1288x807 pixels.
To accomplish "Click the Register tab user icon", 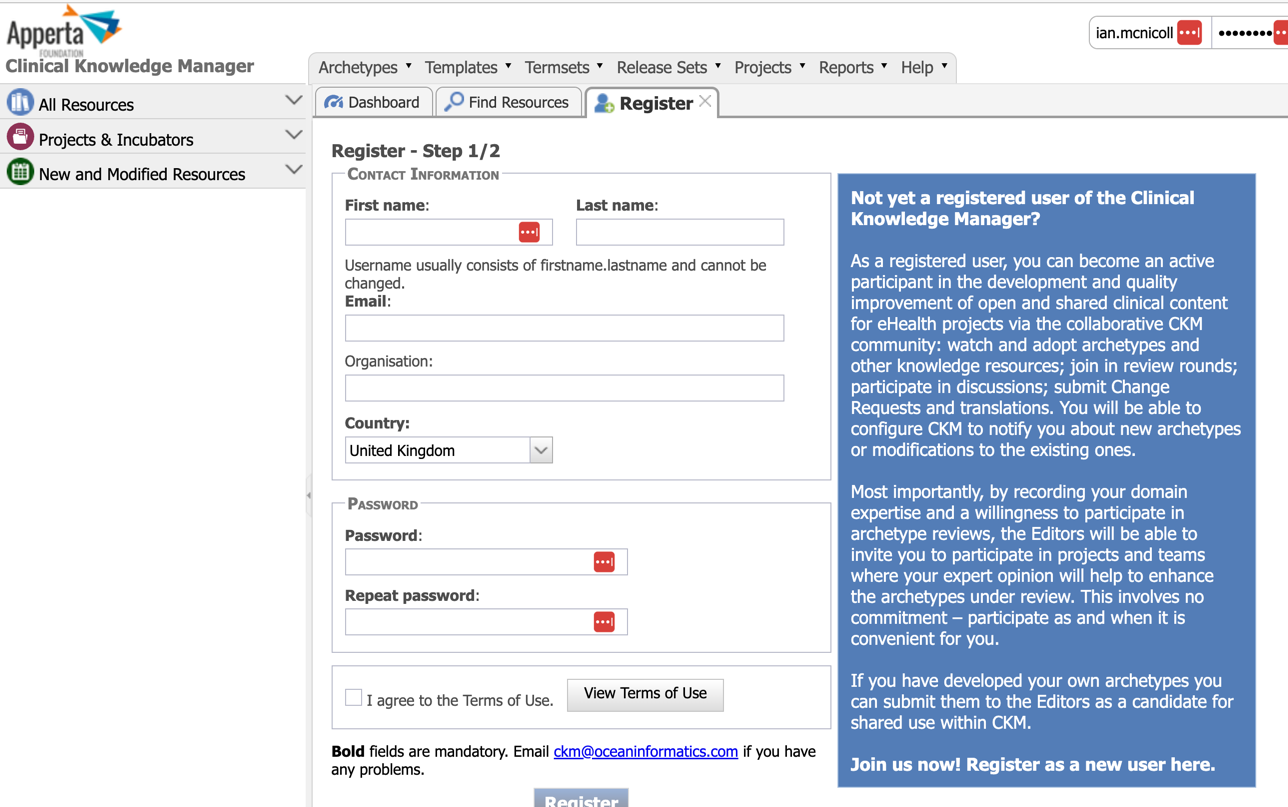I will (604, 103).
